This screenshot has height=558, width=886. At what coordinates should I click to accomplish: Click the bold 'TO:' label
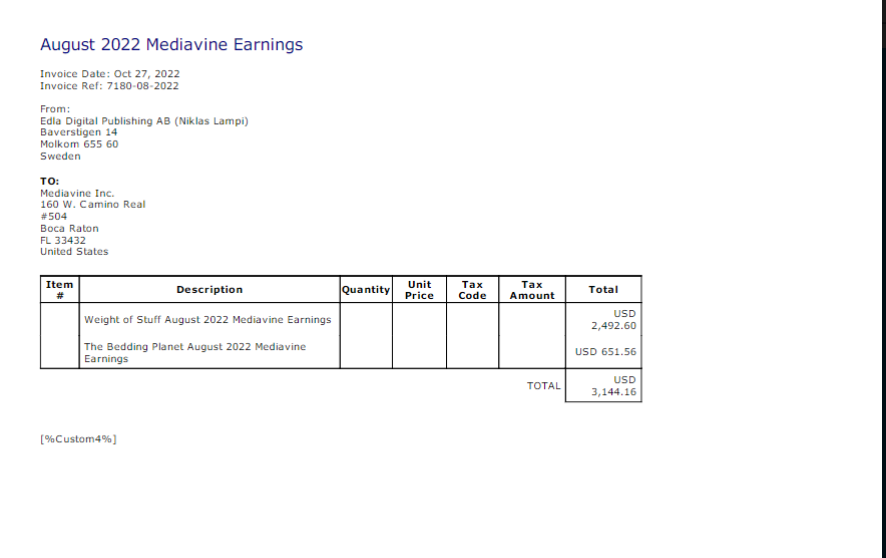click(x=49, y=181)
